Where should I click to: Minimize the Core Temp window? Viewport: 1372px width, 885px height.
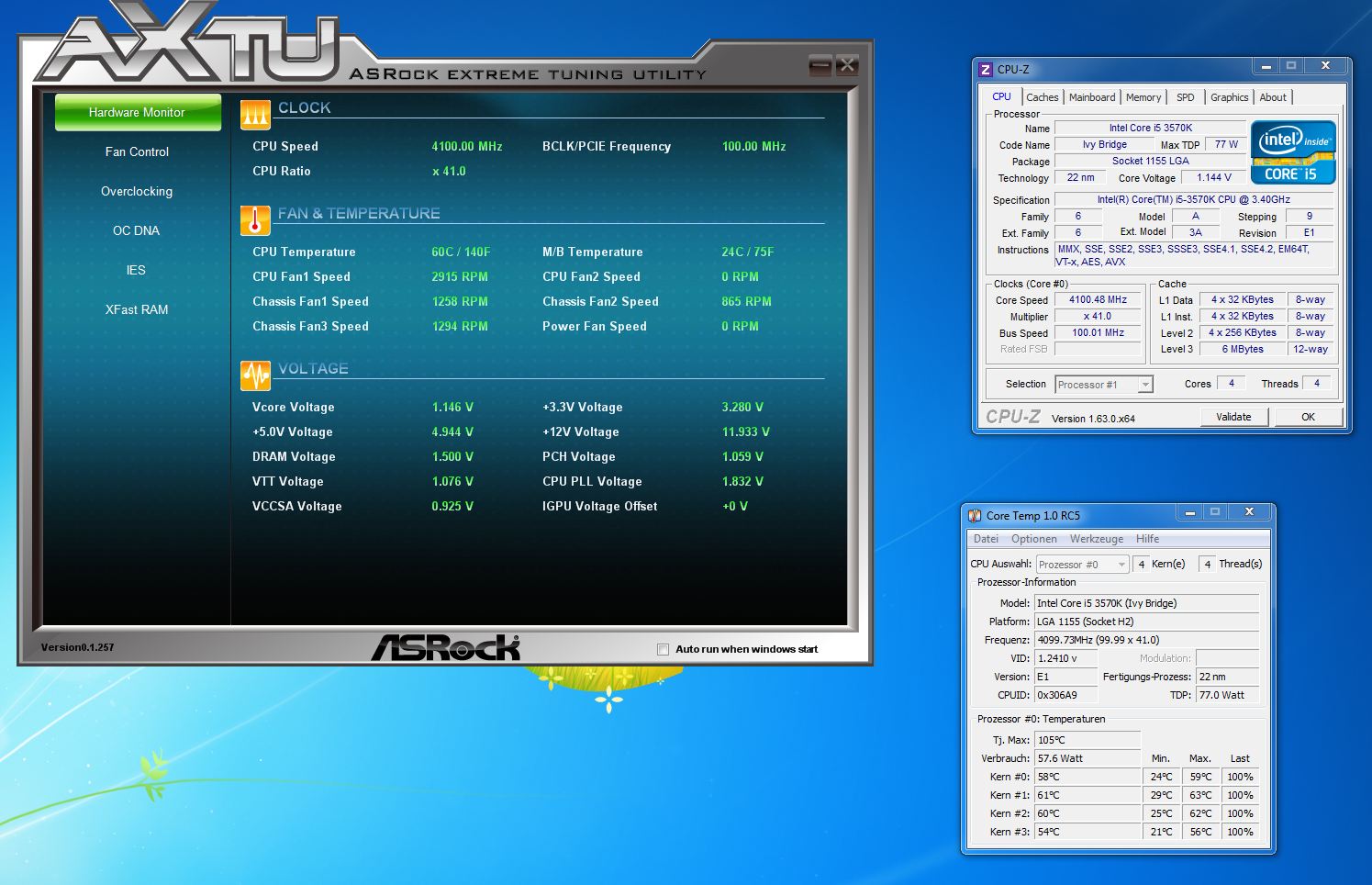coord(1190,512)
